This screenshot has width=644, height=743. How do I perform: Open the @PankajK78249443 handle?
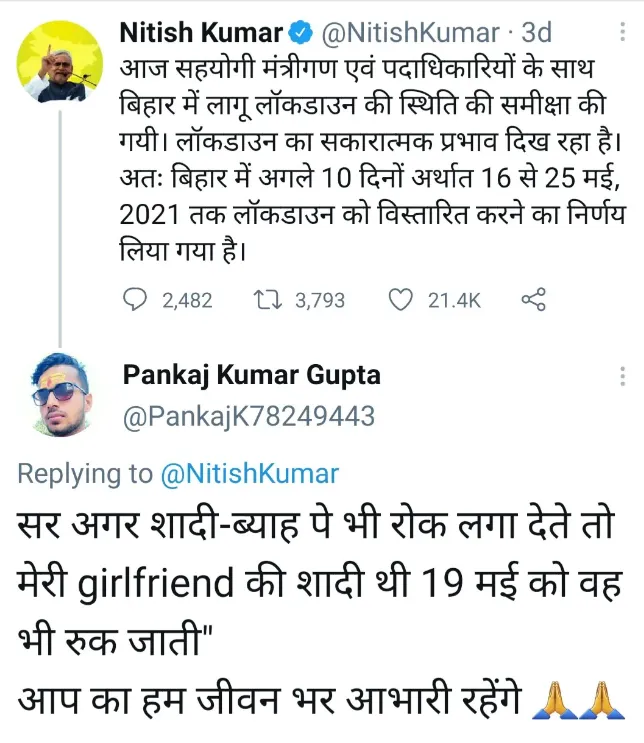pos(249,416)
